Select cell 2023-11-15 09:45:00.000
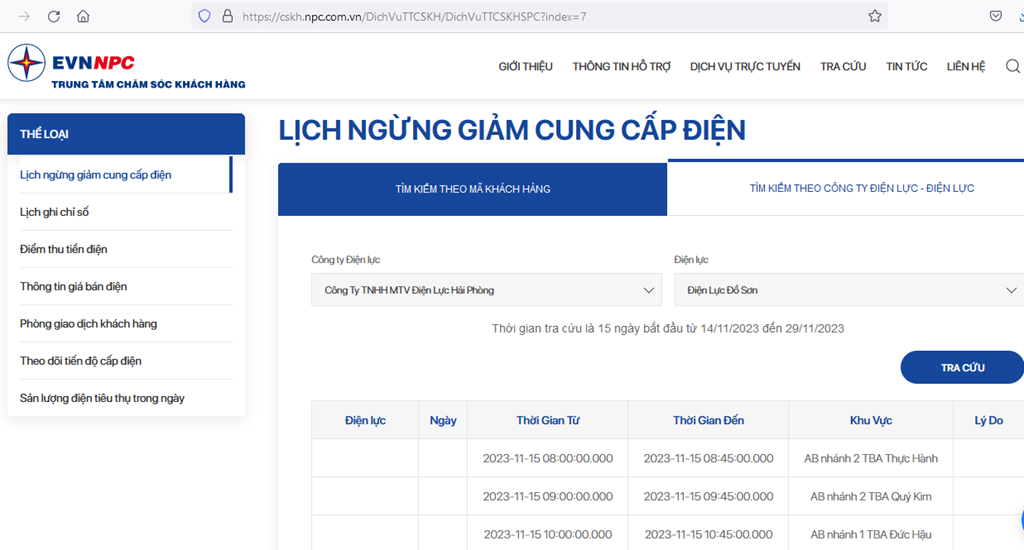 coord(709,496)
